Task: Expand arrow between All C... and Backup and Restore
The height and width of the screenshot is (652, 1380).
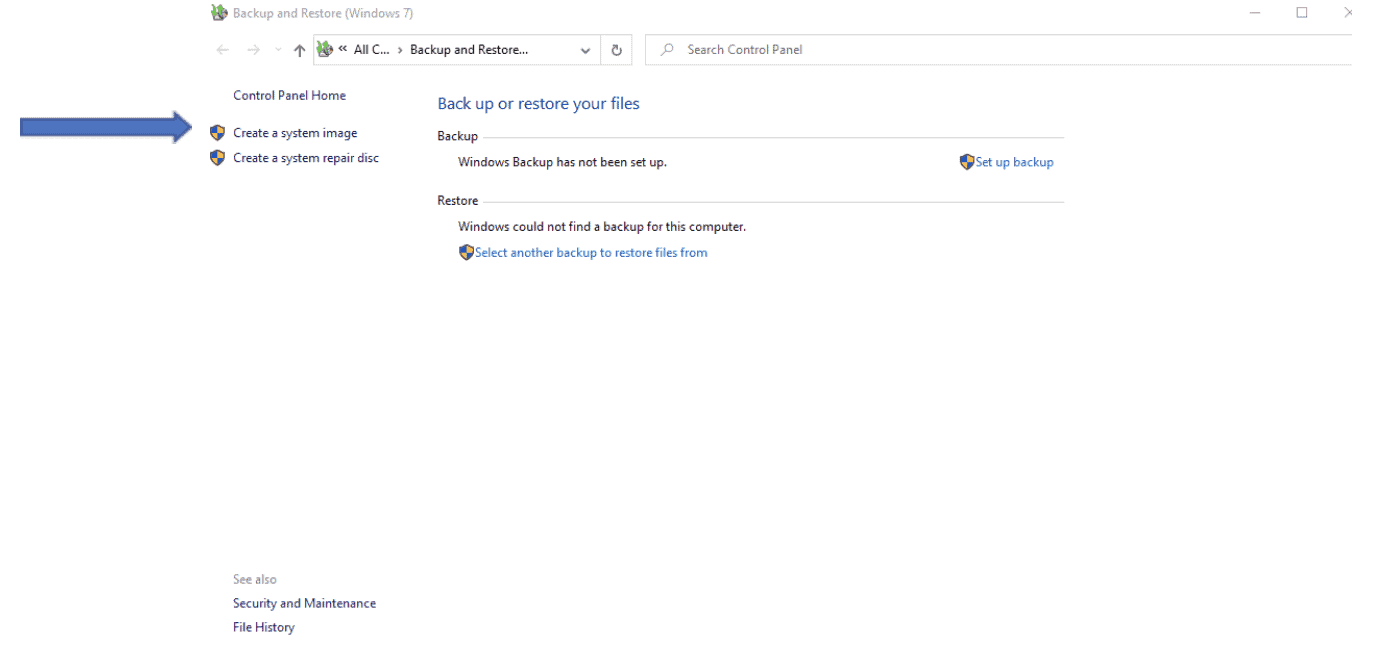Action: pos(400,50)
